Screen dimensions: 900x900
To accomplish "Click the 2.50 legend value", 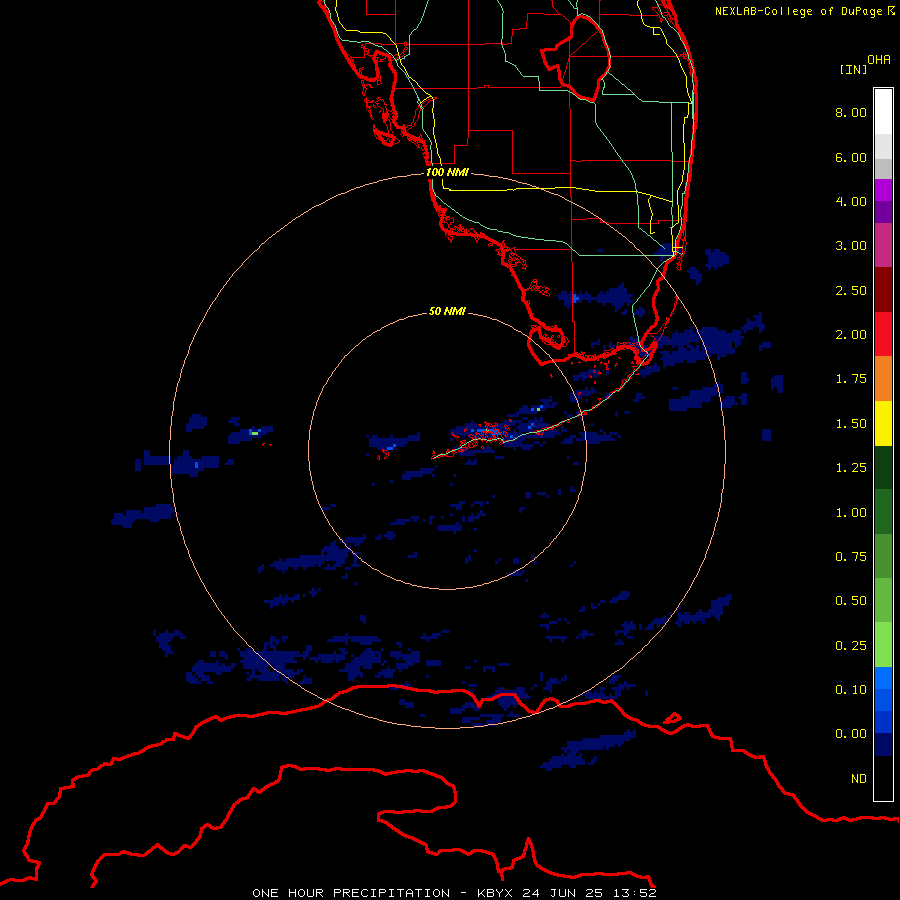I will pyautogui.click(x=851, y=290).
